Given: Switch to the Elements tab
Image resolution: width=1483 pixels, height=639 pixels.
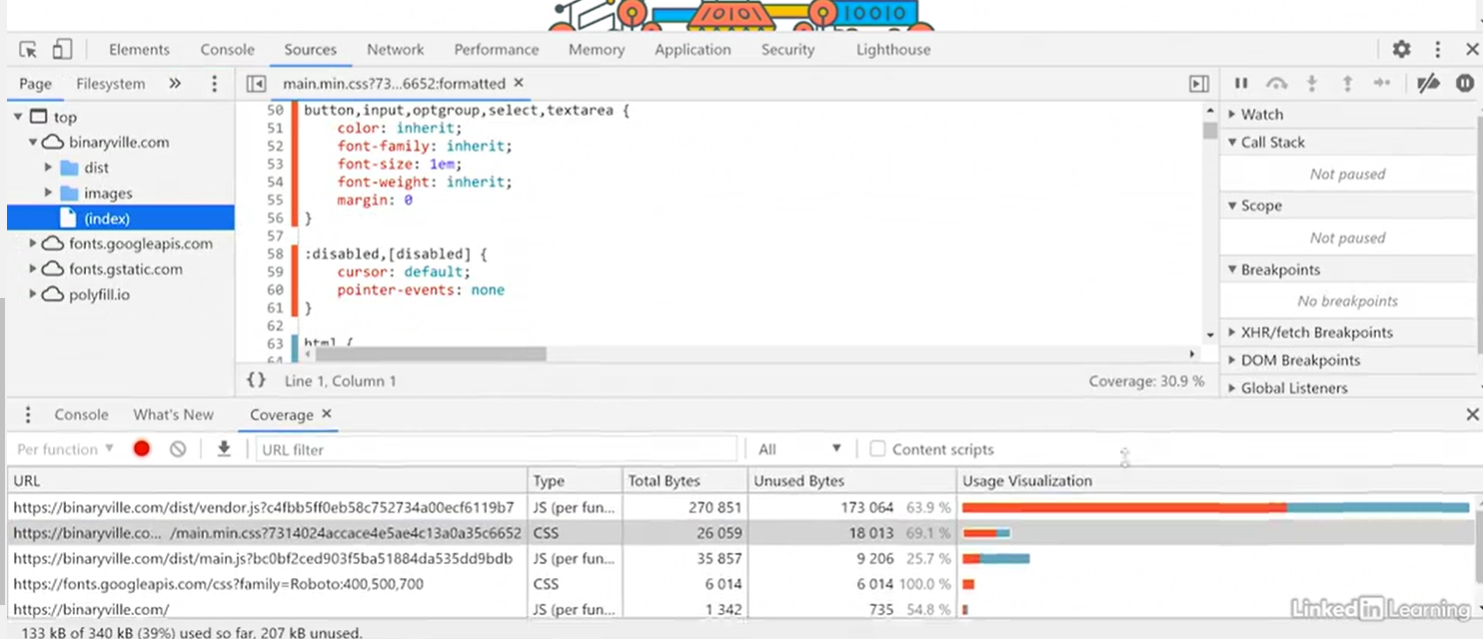Looking at the screenshot, I should (139, 49).
